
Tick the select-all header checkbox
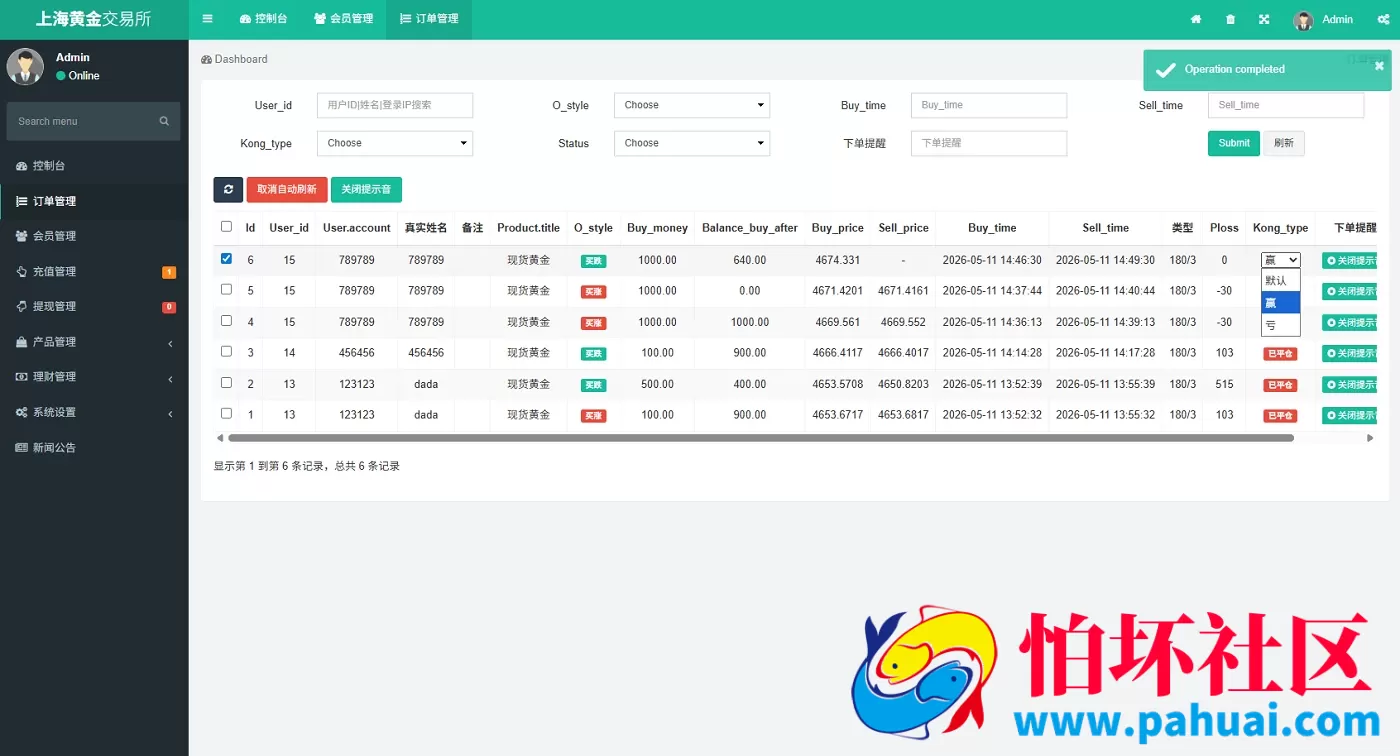coord(226,227)
